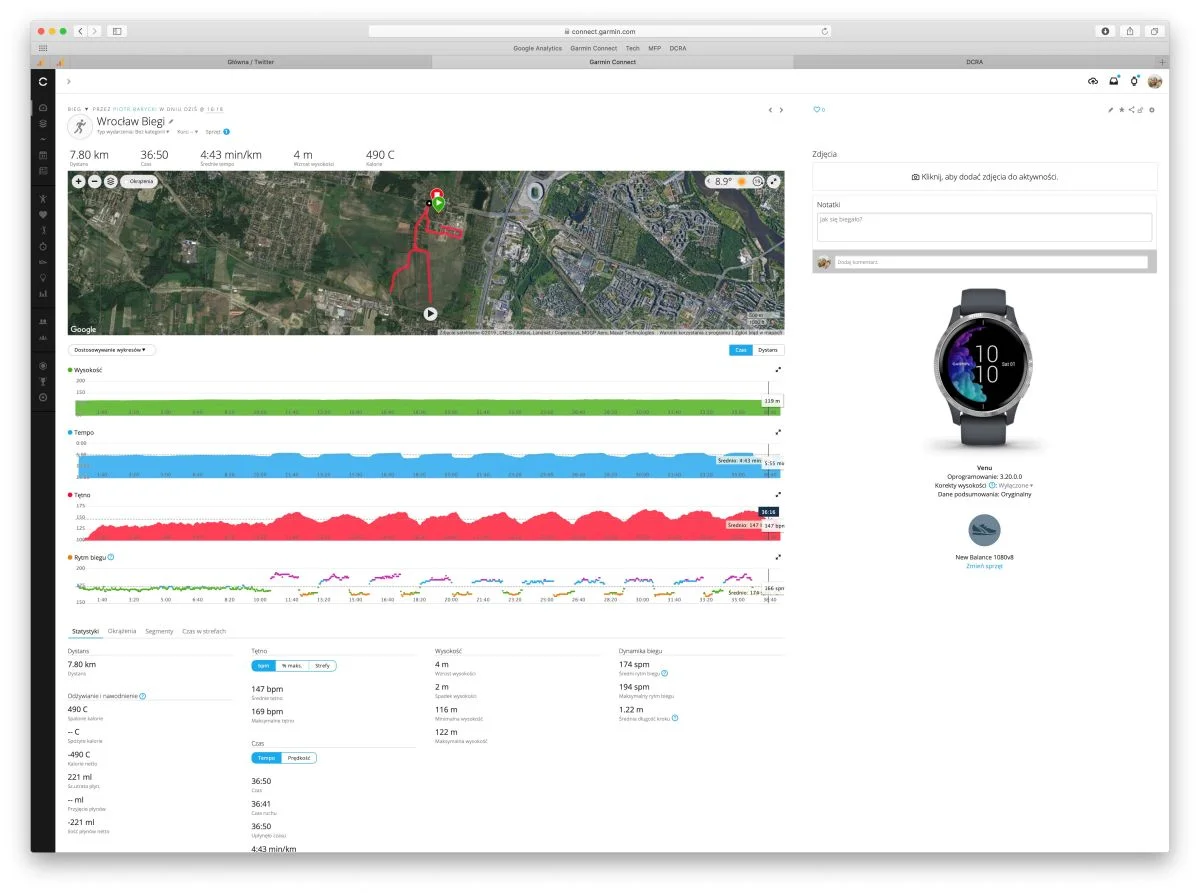The image size is (1200, 893).
Task: Switch charts to Dystans
Action: click(769, 350)
